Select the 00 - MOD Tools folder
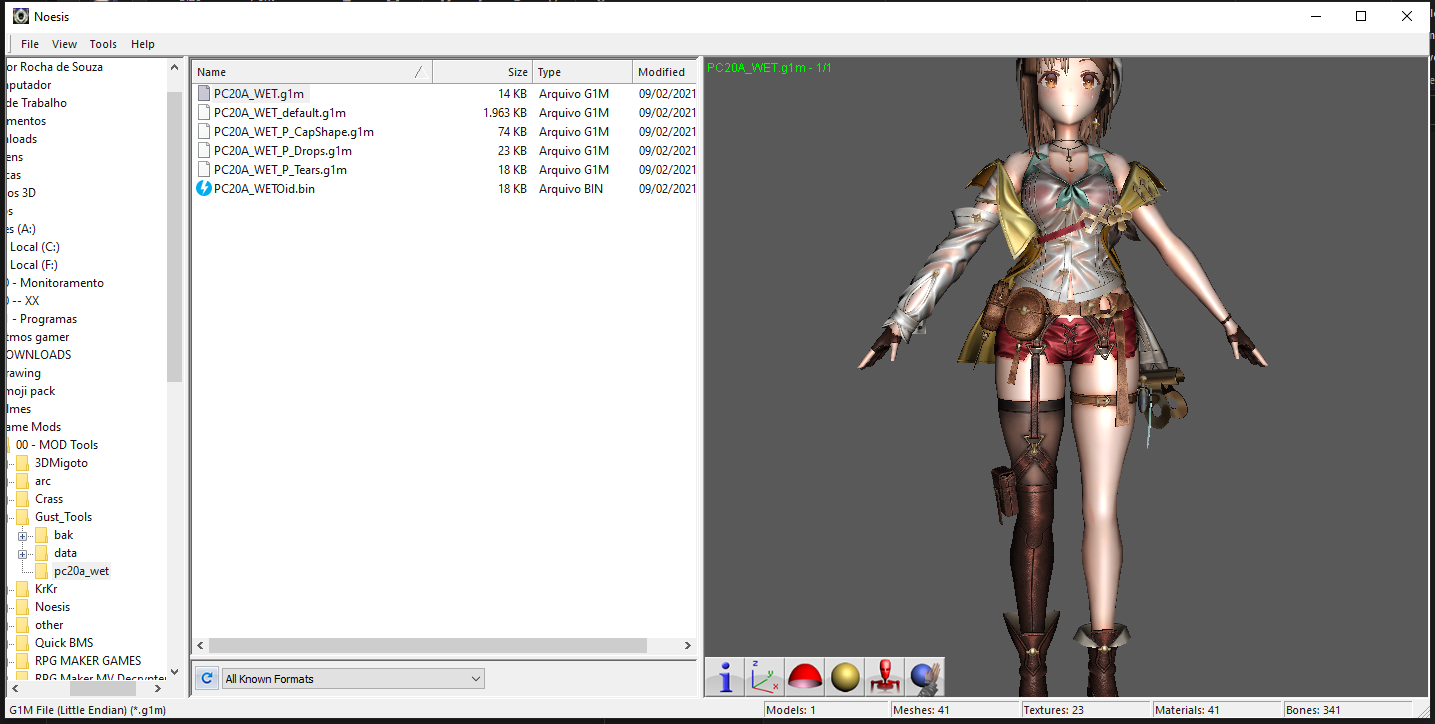 coord(56,445)
